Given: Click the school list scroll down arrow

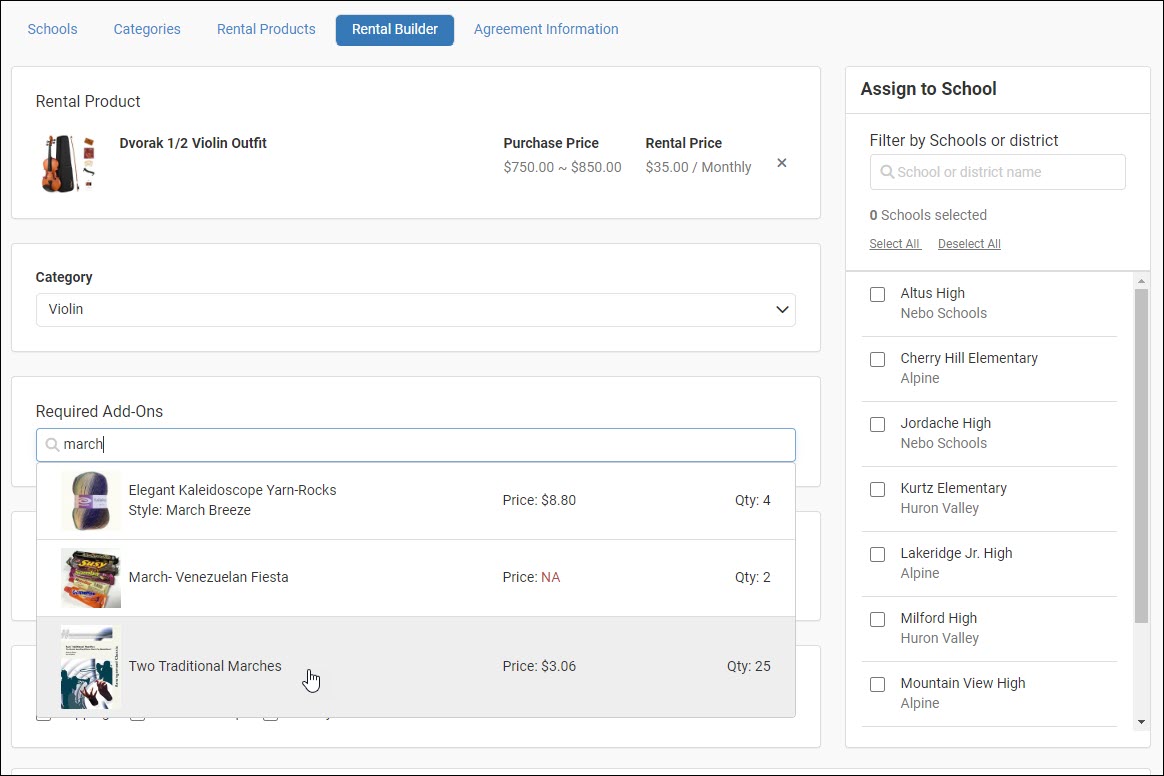Looking at the screenshot, I should pos(1141,722).
